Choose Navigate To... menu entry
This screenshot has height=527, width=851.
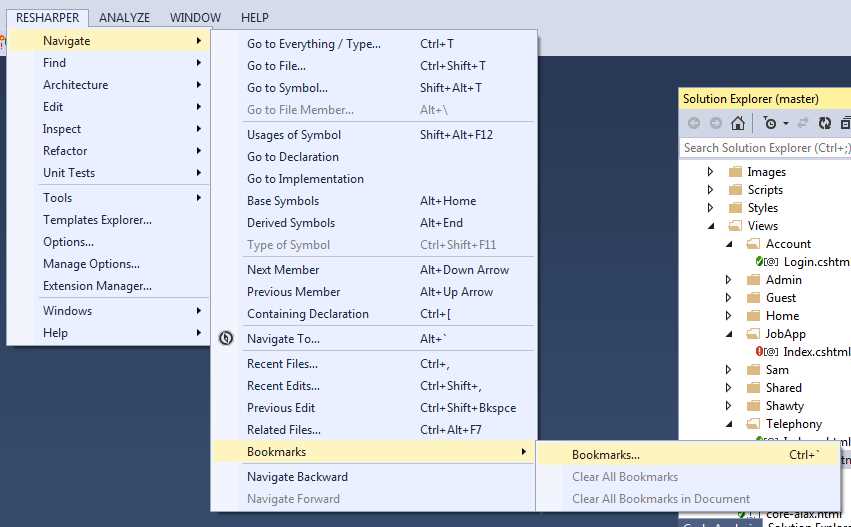click(374, 339)
